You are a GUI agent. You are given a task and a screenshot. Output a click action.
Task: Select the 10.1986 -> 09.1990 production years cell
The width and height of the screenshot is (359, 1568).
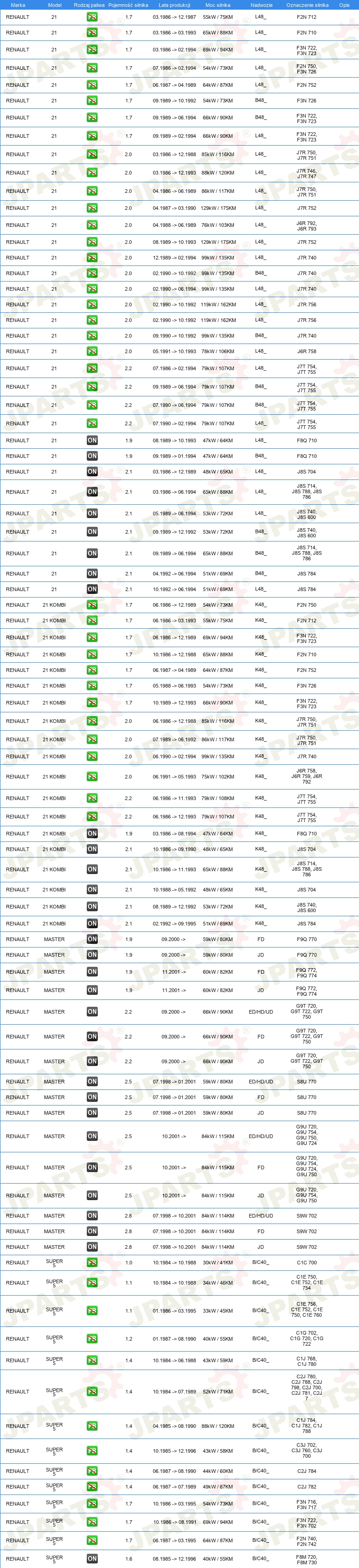tap(174, 849)
